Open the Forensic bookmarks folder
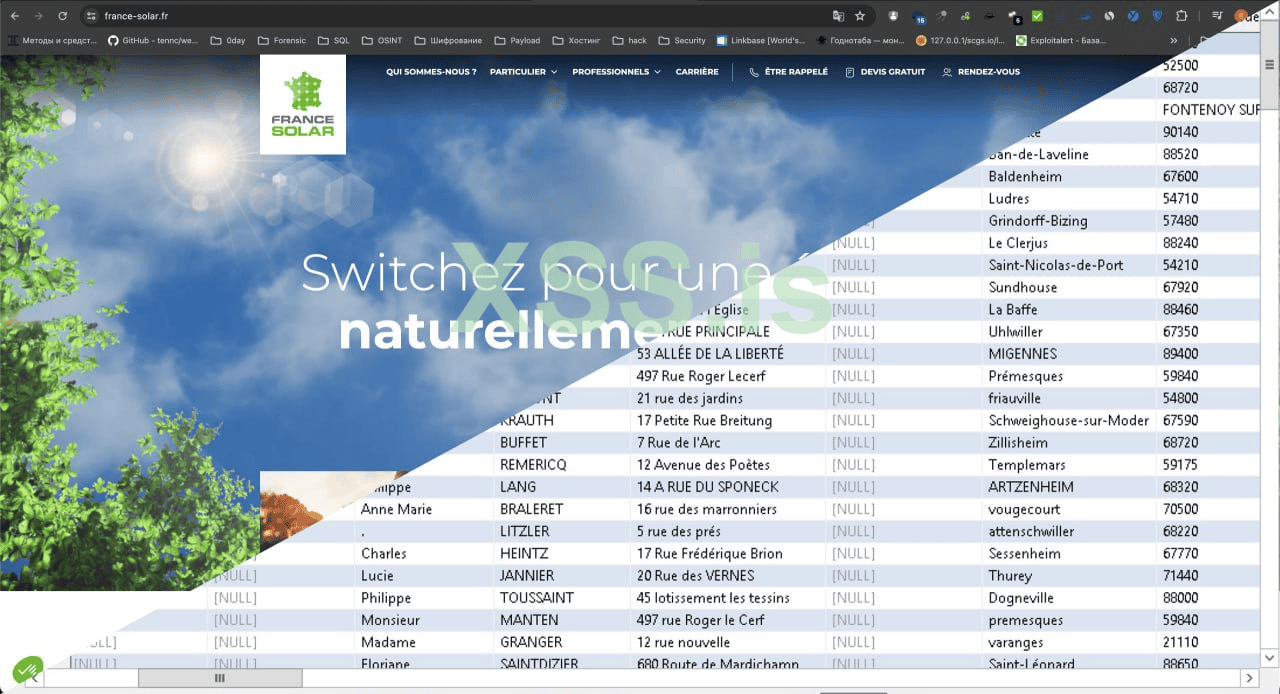This screenshot has width=1280, height=694. pos(283,41)
